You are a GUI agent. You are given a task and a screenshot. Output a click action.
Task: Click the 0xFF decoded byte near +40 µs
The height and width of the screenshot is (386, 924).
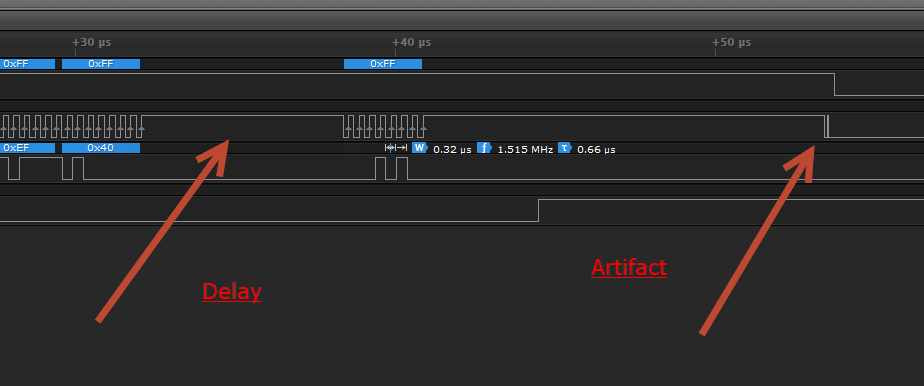pyautogui.click(x=383, y=64)
